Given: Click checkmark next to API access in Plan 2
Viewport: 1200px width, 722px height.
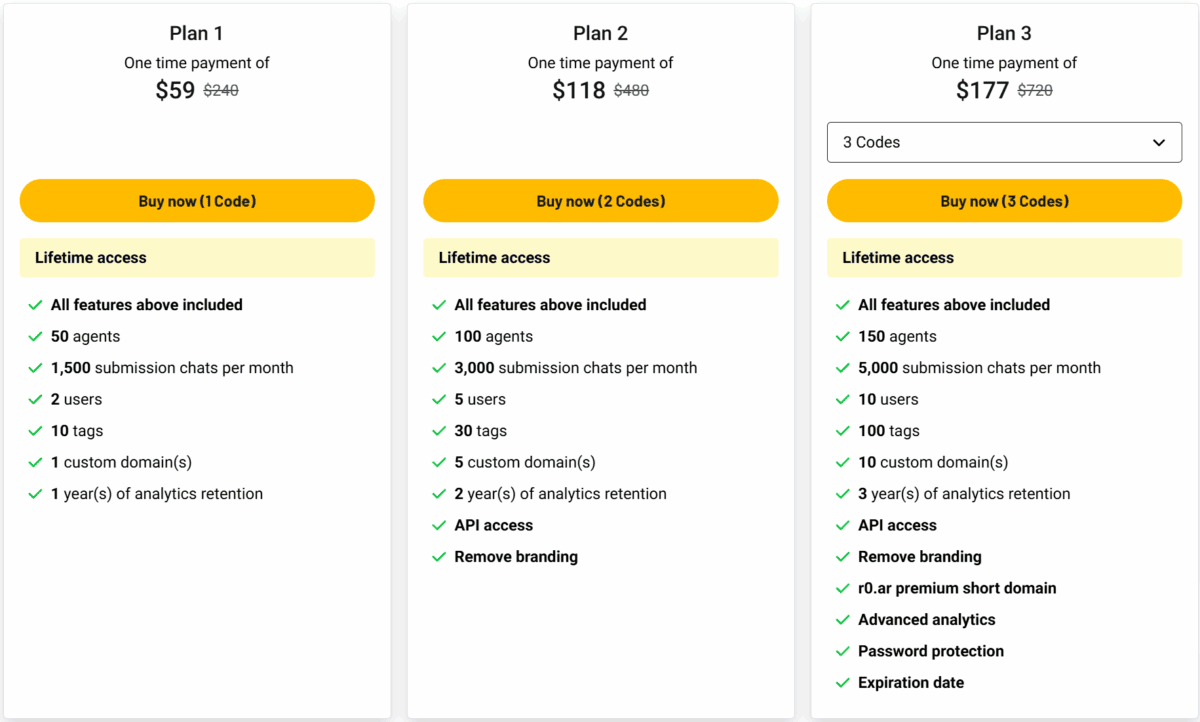Looking at the screenshot, I should coord(439,526).
